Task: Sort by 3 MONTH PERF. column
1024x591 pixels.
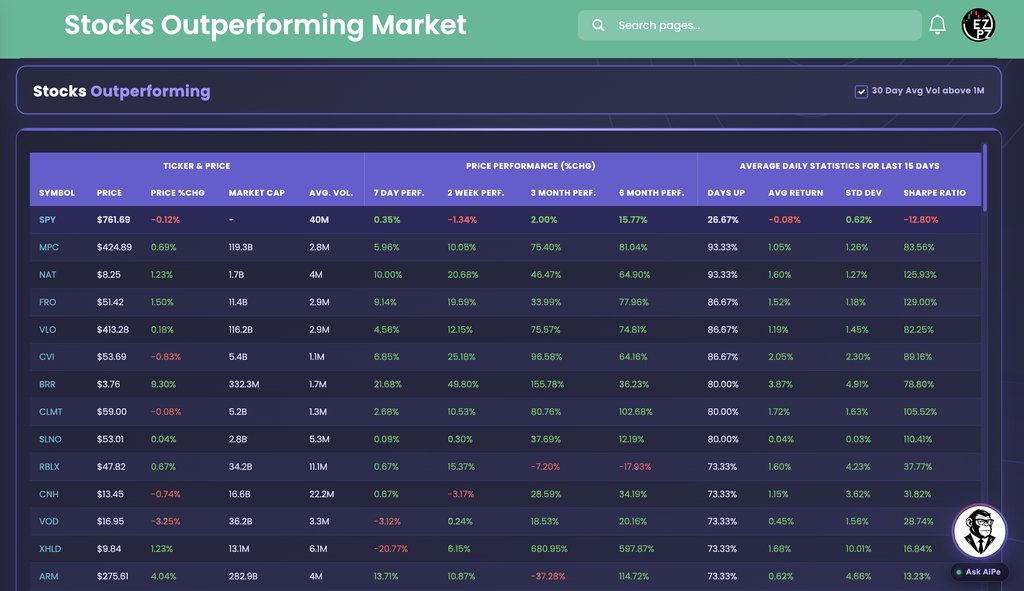Action: pos(563,193)
